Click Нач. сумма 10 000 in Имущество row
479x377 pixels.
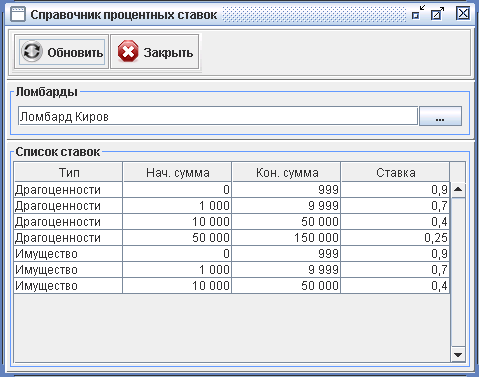tap(177, 286)
